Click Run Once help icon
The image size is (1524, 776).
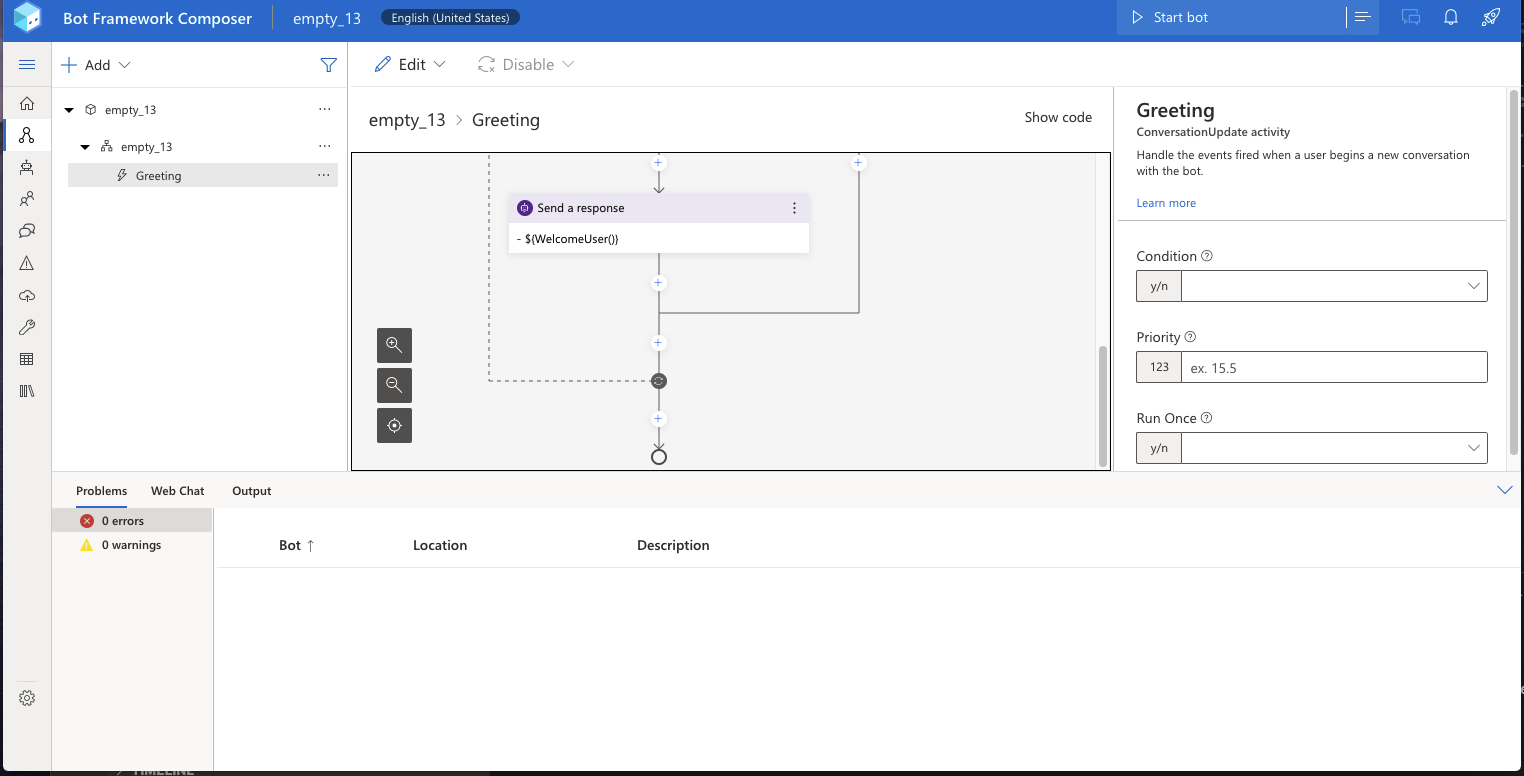point(1206,418)
